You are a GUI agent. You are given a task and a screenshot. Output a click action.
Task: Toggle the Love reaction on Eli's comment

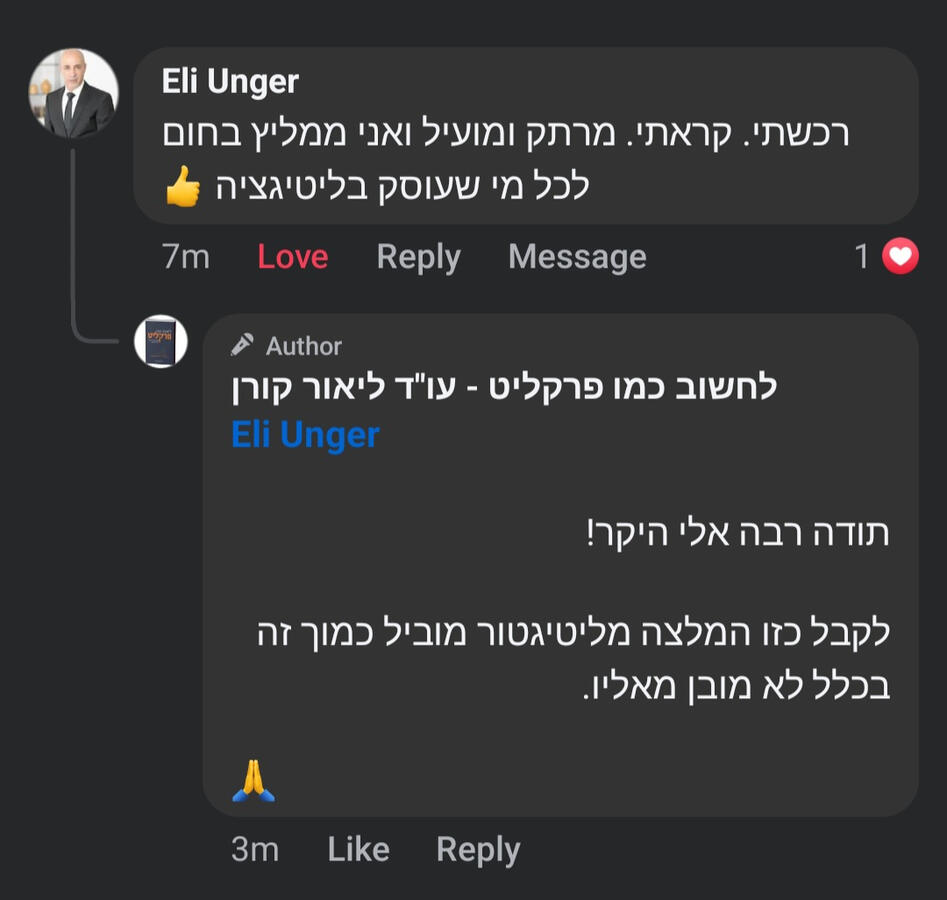pyautogui.click(x=292, y=257)
